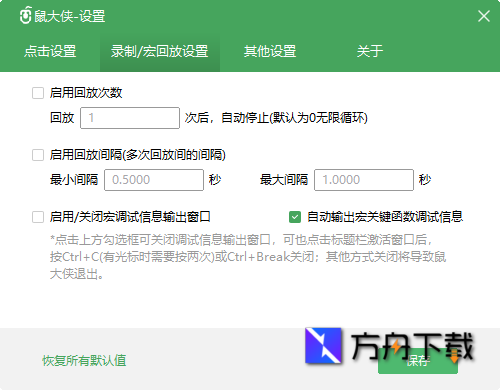The height and width of the screenshot is (390, 500).
Task: Switch to the 点击设置 tab
Action: tap(50, 52)
